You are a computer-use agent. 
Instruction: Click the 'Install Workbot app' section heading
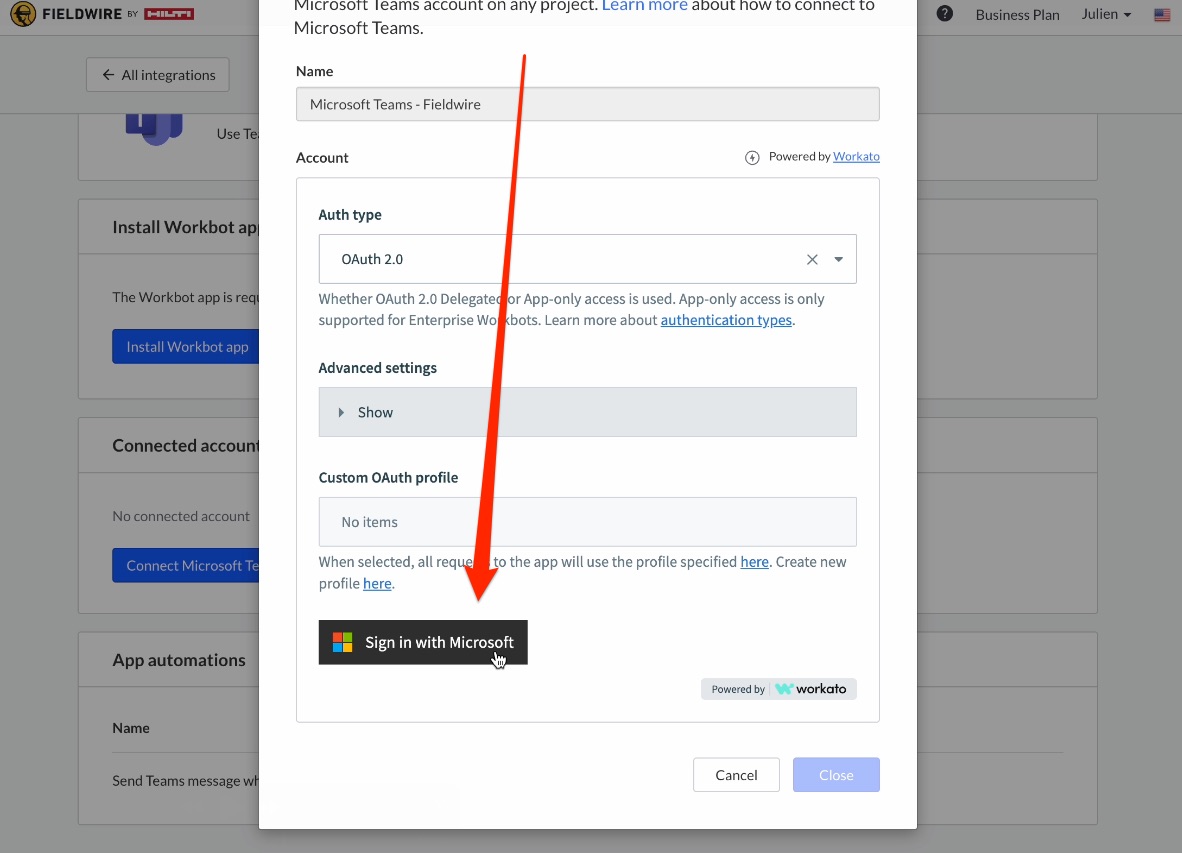[x=185, y=227]
